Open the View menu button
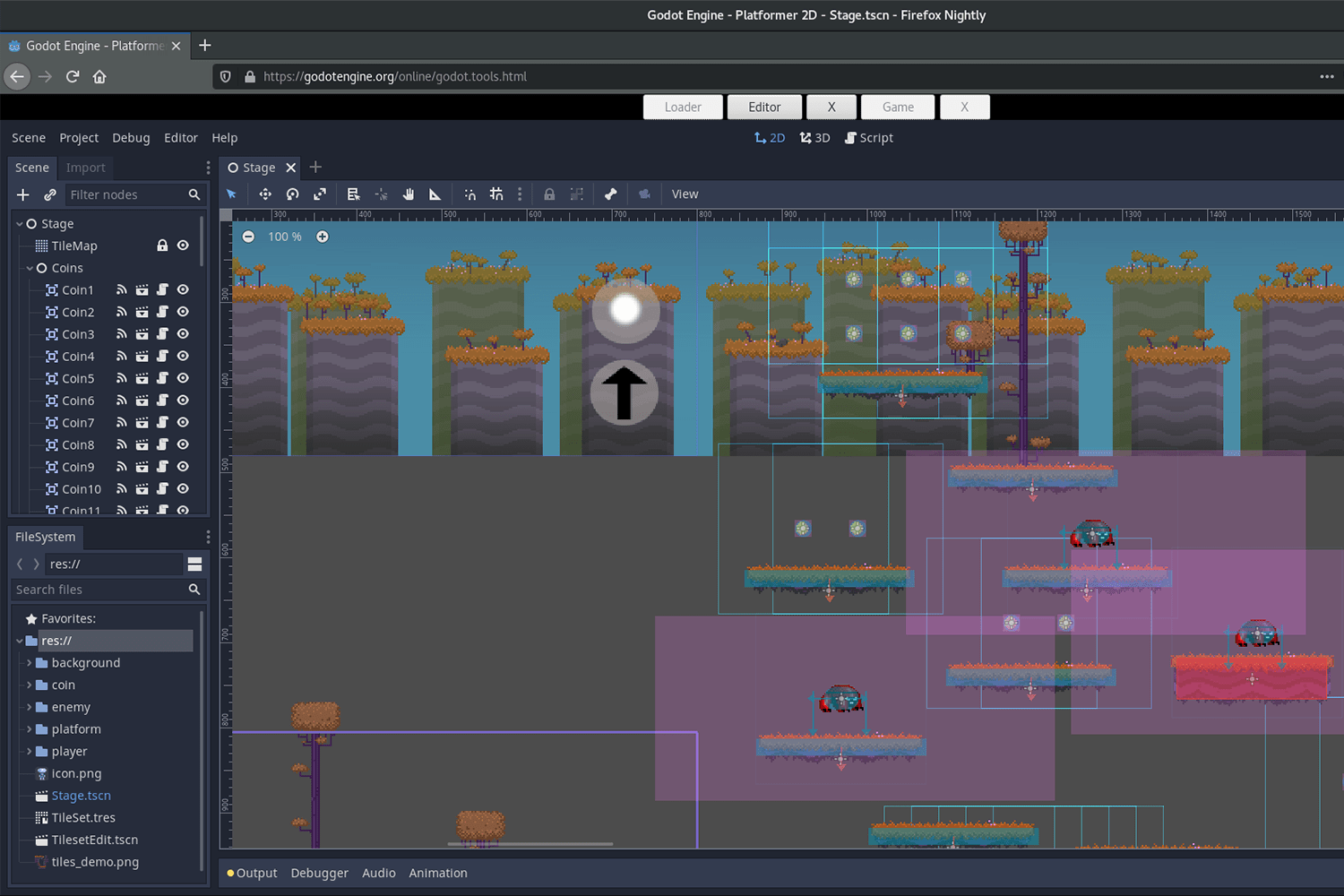Image resolution: width=1344 pixels, height=896 pixels. tap(685, 194)
